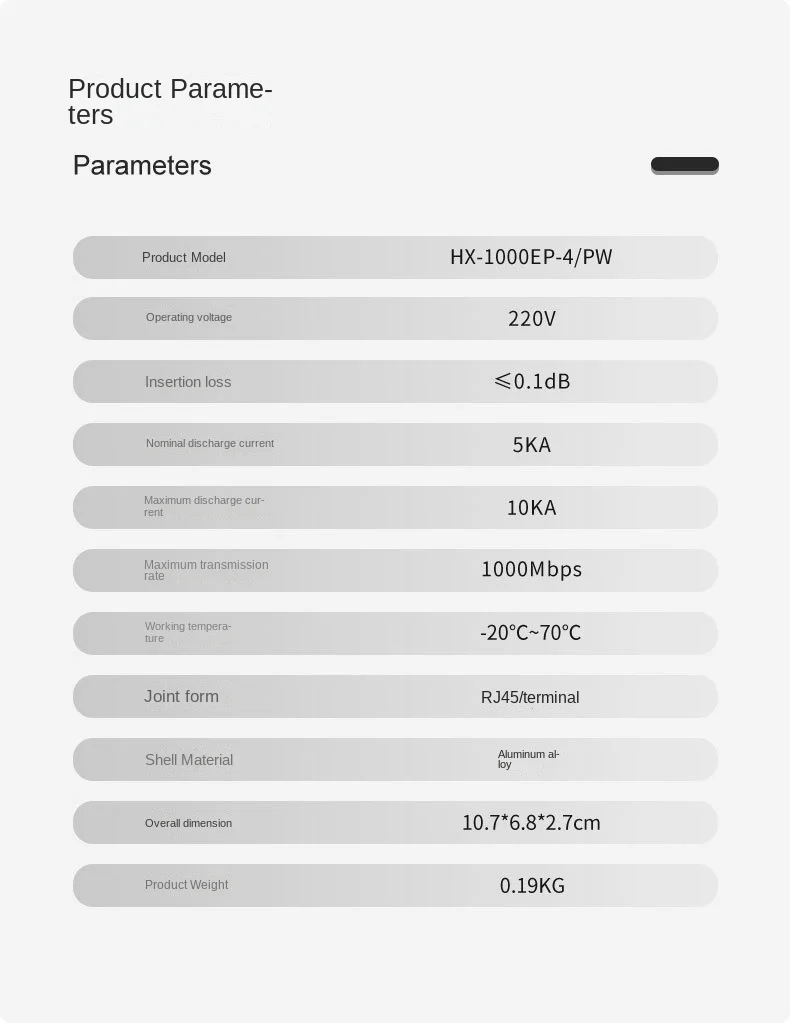Click the "Product Parameters" heading
Screen dimensions: 790x1023
(x=169, y=101)
